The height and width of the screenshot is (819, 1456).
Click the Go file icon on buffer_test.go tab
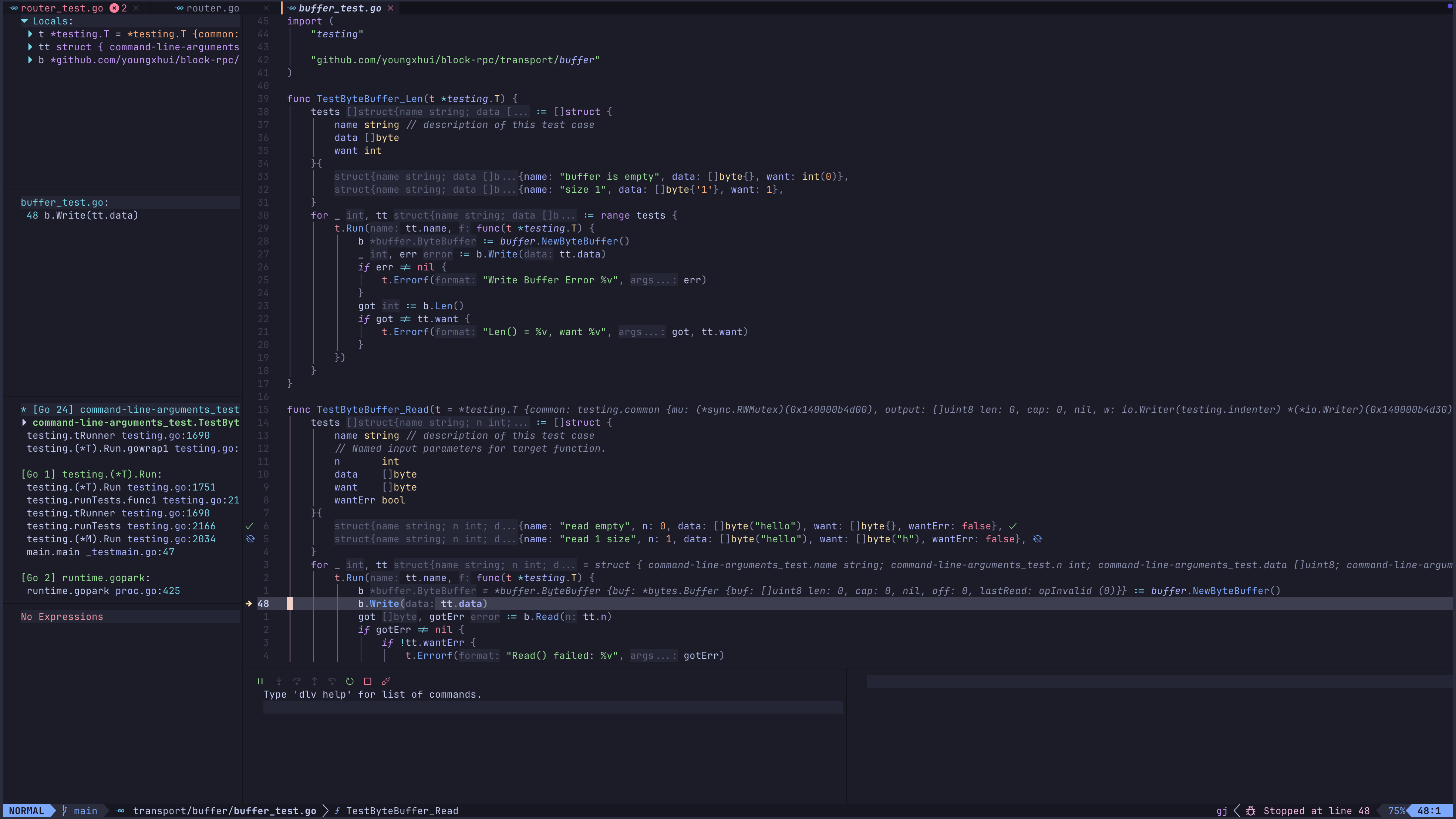(292, 8)
